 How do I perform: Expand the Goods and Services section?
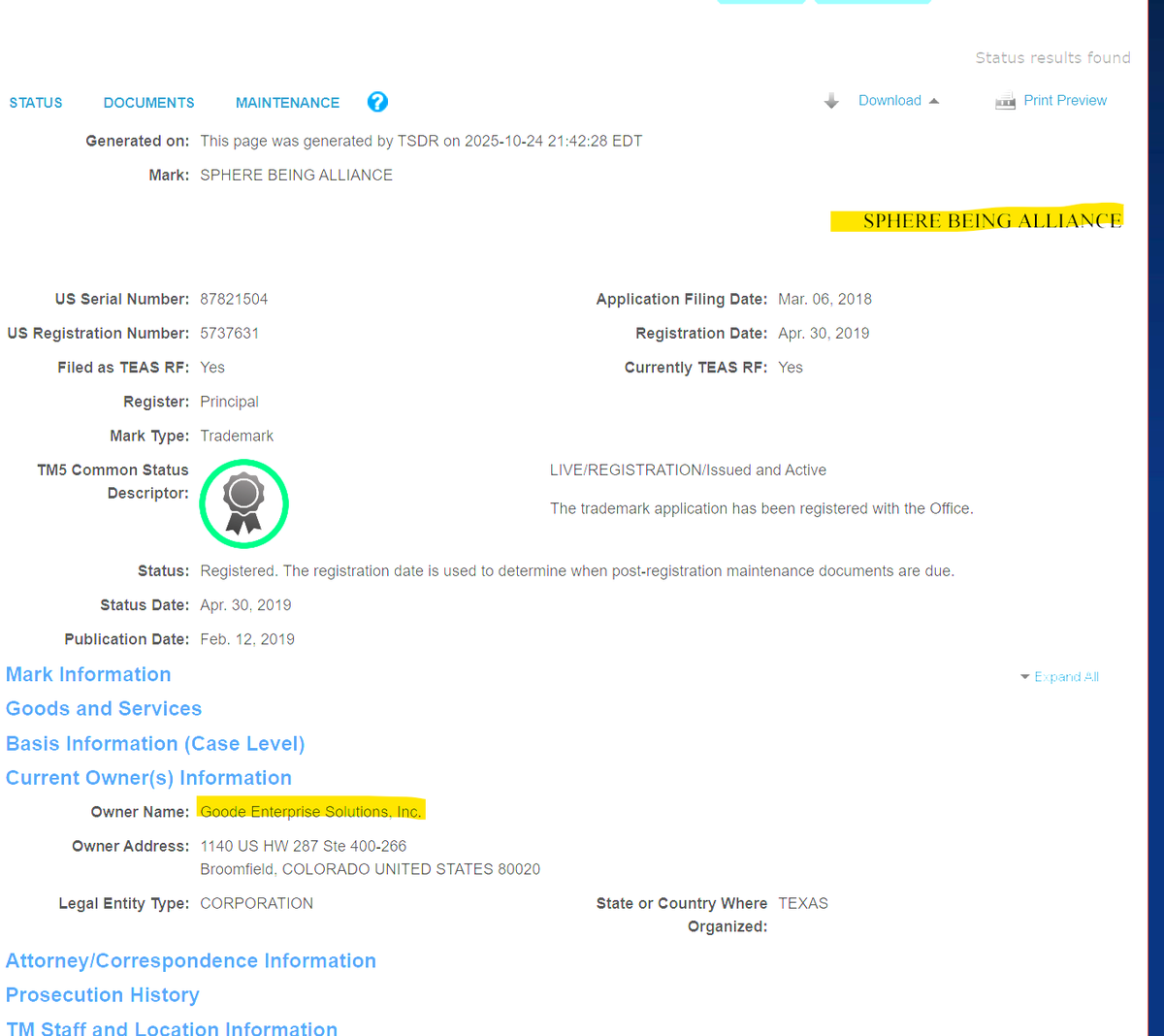click(x=104, y=708)
